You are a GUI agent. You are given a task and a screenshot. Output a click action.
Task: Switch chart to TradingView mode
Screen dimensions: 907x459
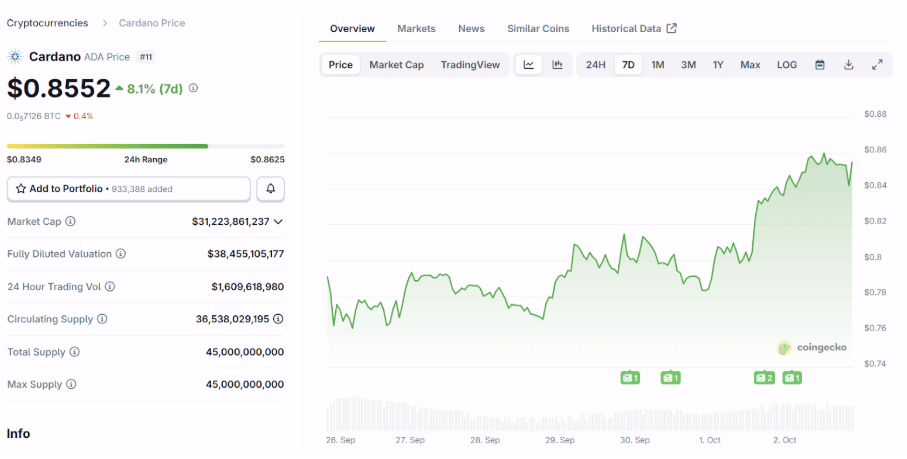pyautogui.click(x=470, y=65)
